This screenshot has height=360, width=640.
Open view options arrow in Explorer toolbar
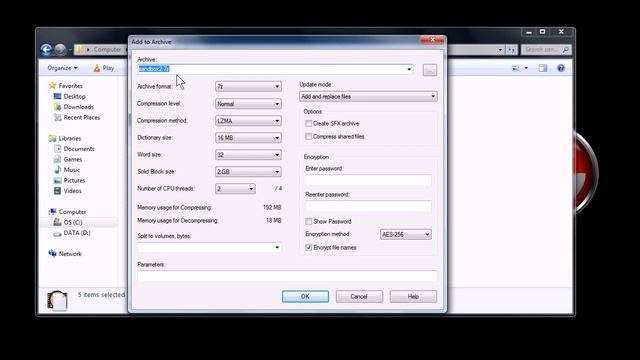point(526,68)
